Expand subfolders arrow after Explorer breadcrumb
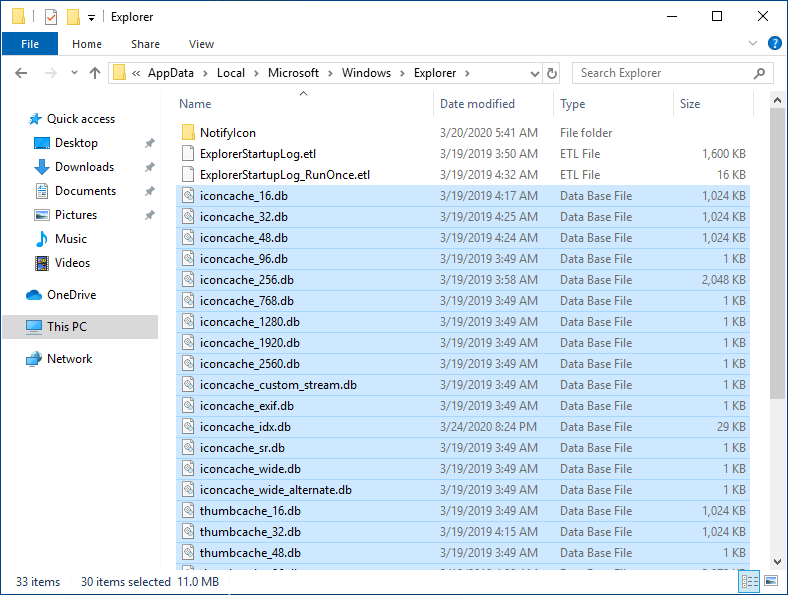 click(x=467, y=73)
